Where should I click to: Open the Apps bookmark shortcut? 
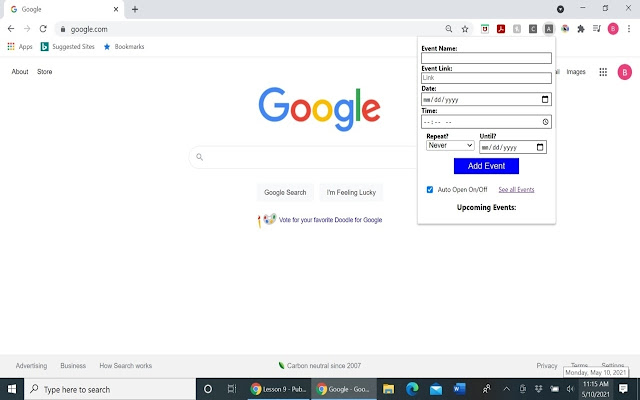tap(20, 47)
